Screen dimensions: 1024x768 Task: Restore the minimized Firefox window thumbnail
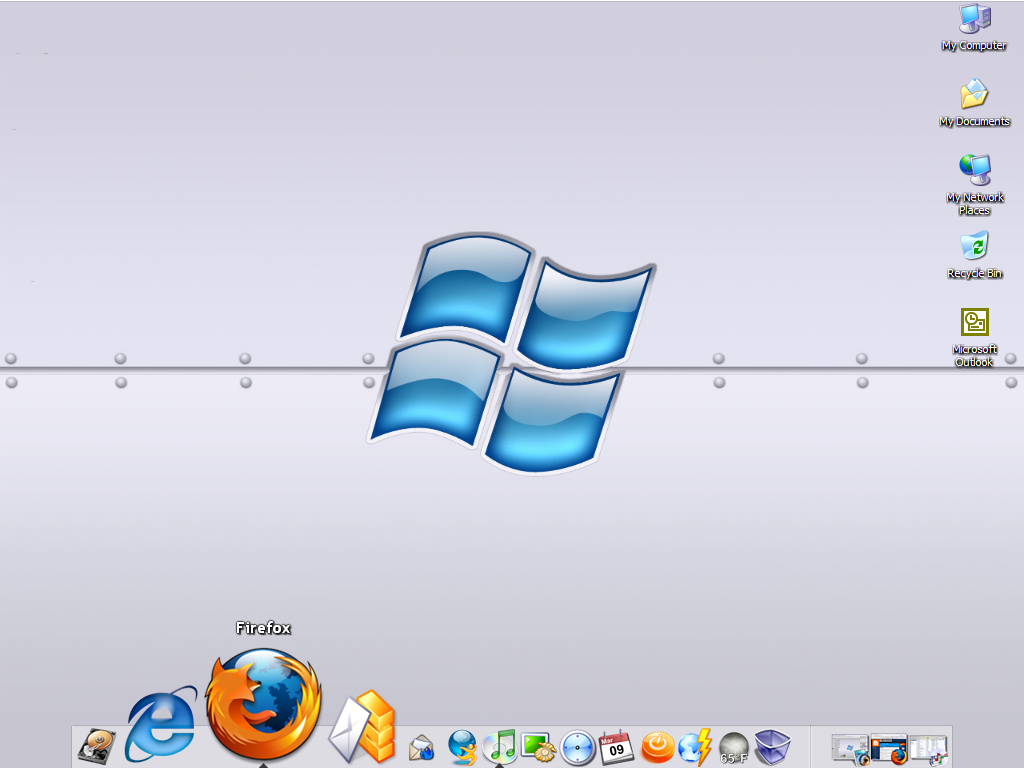(x=889, y=748)
